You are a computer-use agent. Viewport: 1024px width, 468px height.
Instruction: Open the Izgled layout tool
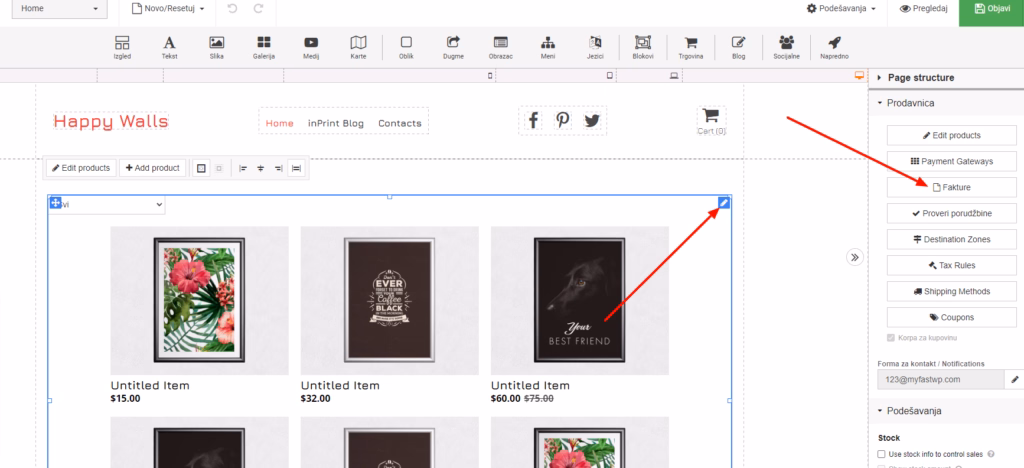point(122,47)
